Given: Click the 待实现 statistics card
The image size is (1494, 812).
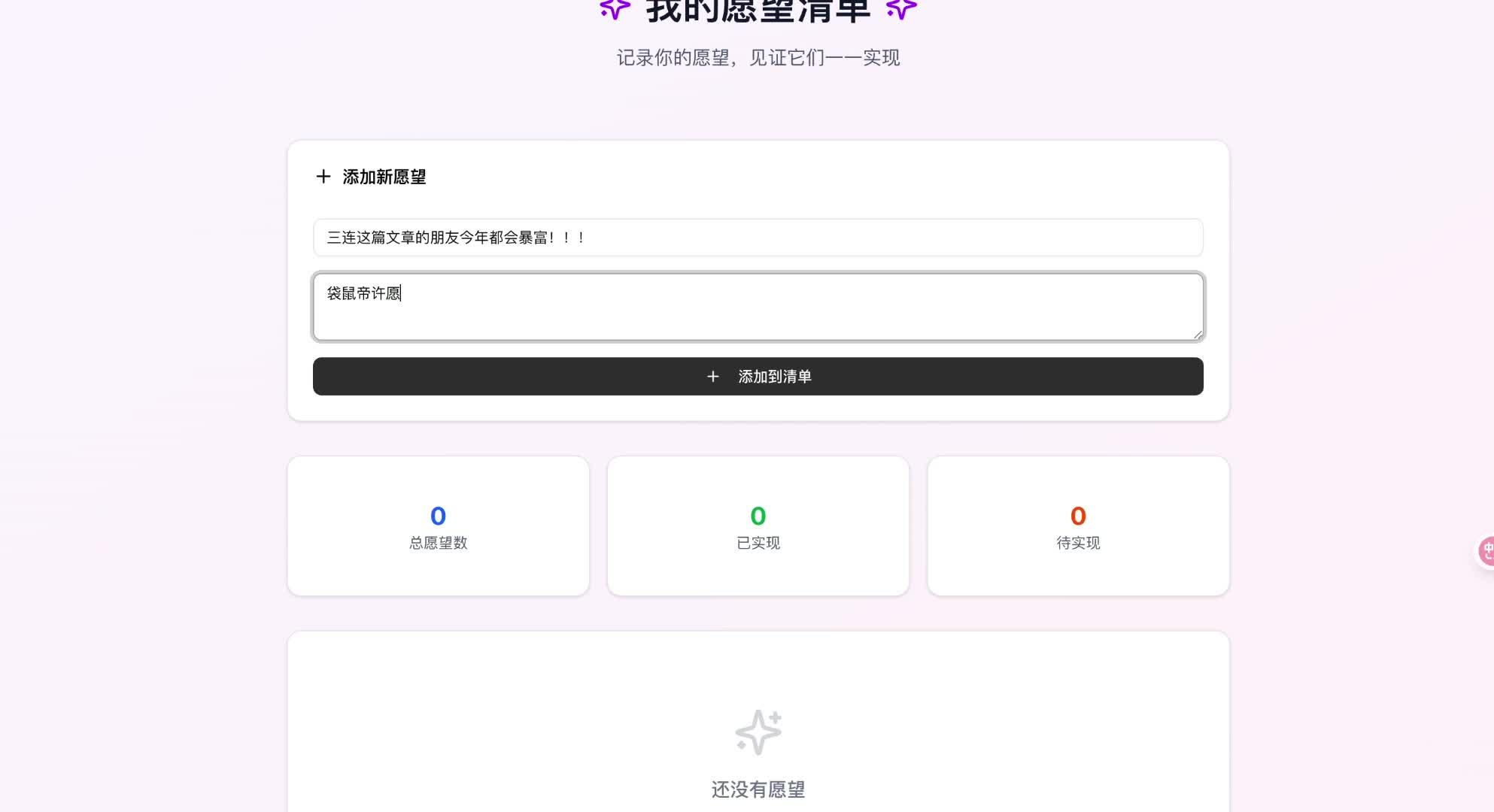Looking at the screenshot, I should [1079, 526].
